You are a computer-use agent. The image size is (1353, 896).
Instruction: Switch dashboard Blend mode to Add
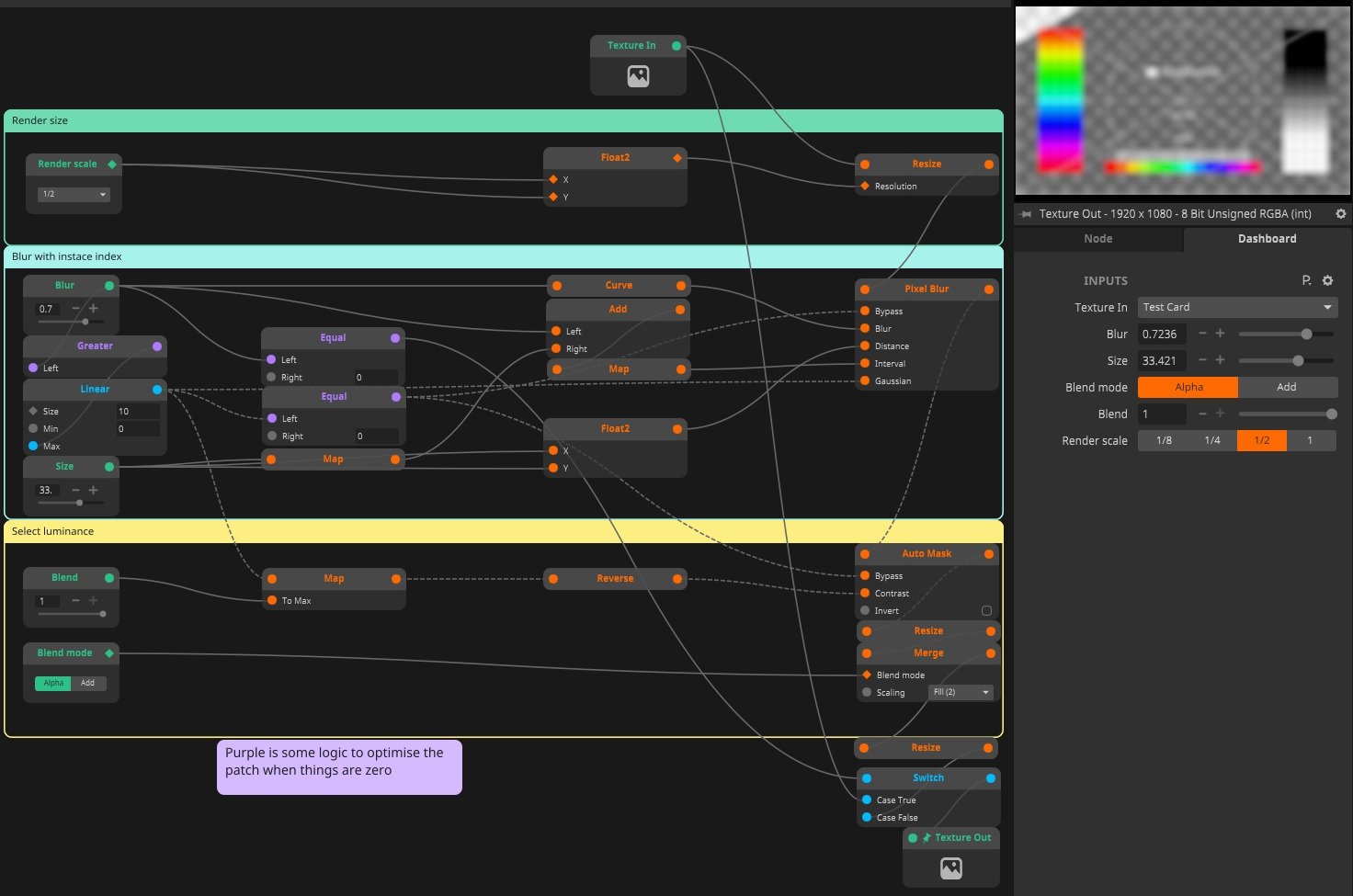point(1286,387)
